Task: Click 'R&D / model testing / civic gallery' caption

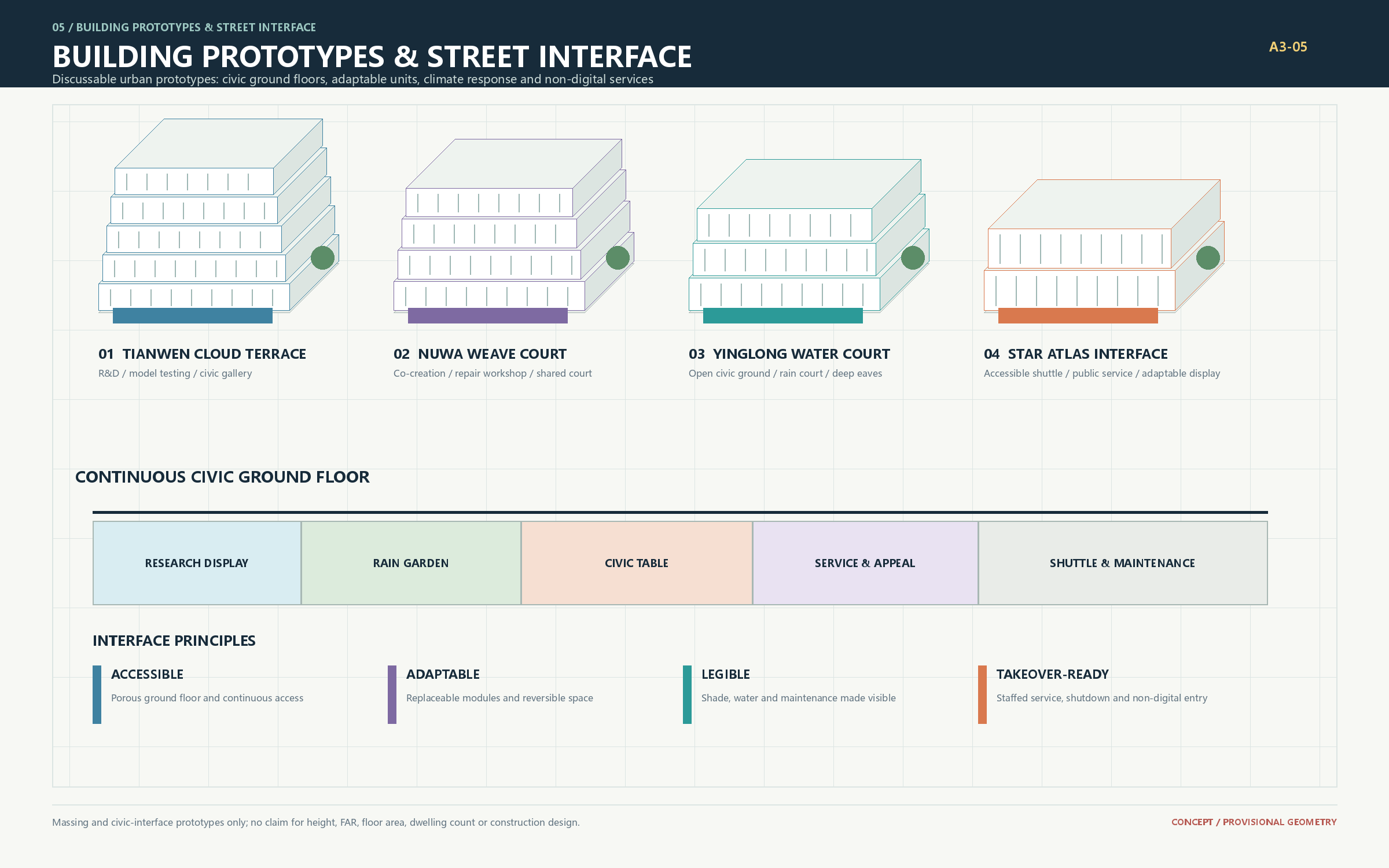Action: 175,373
